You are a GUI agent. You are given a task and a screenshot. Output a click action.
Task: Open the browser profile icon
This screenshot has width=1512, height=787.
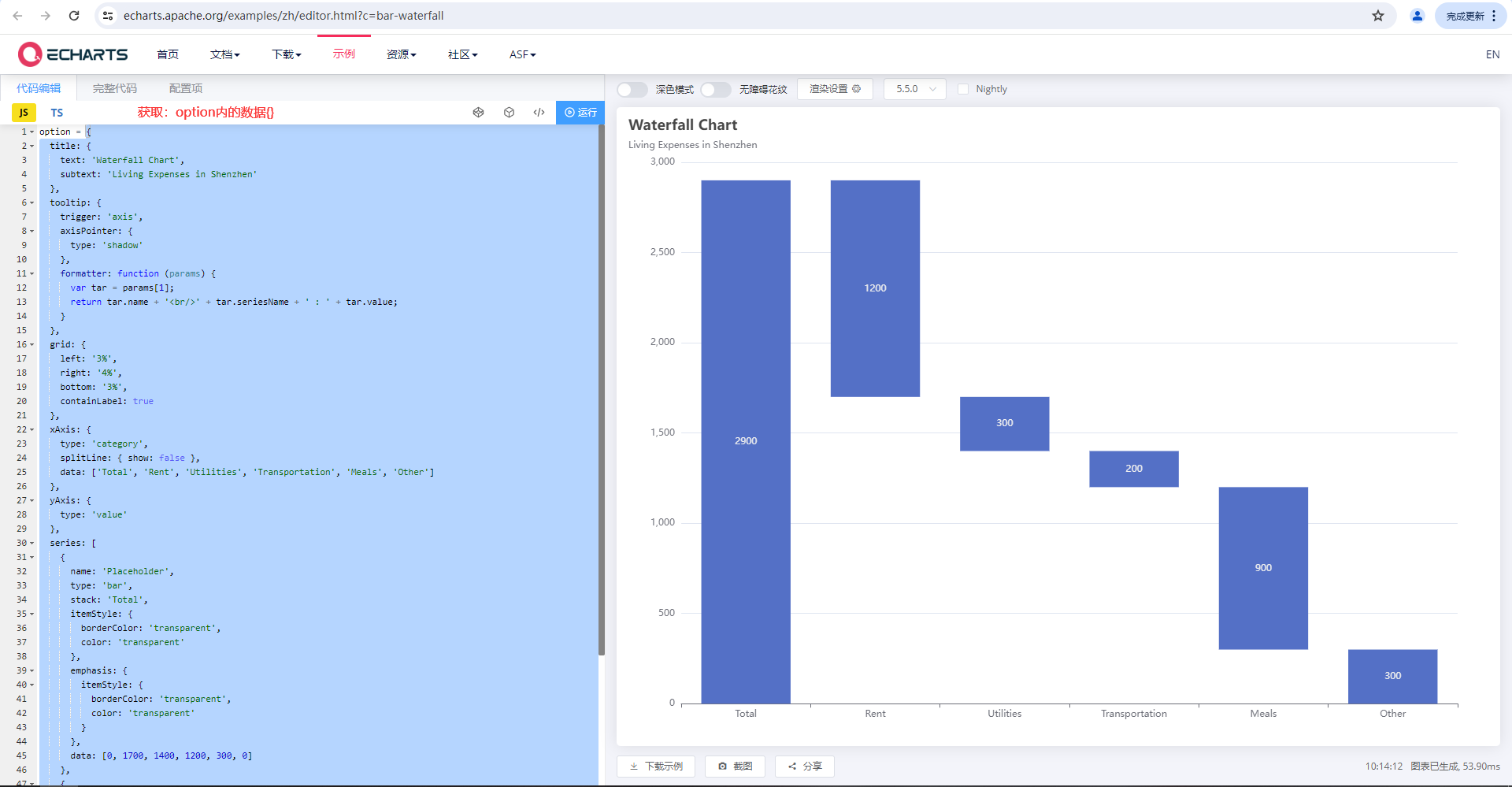point(1417,16)
